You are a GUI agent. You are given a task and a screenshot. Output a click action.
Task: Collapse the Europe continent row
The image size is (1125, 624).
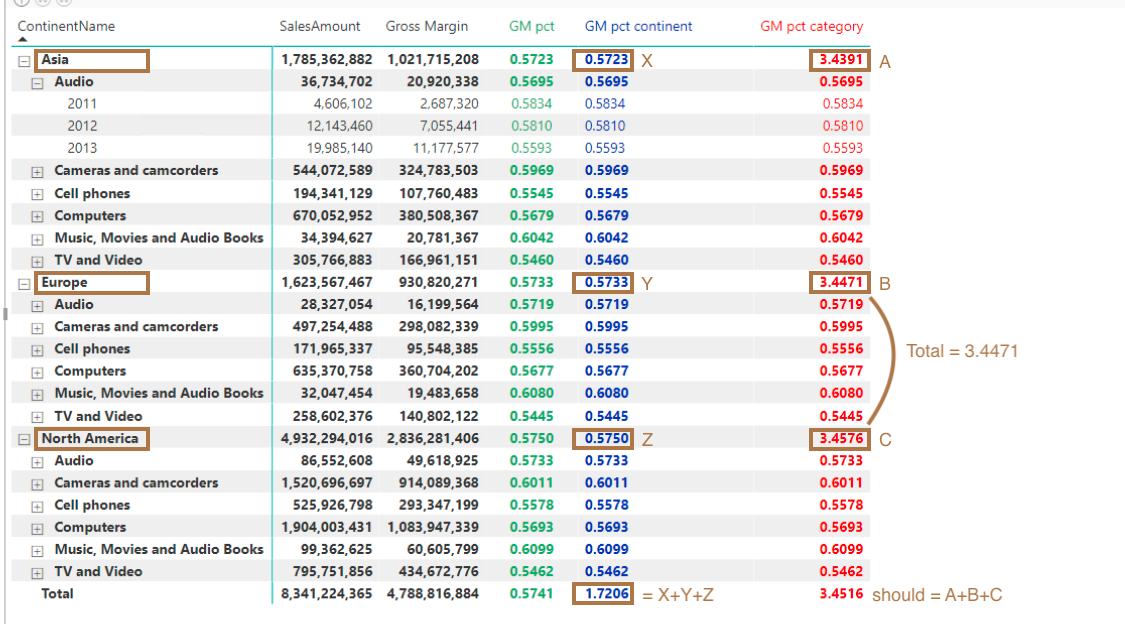24,284
